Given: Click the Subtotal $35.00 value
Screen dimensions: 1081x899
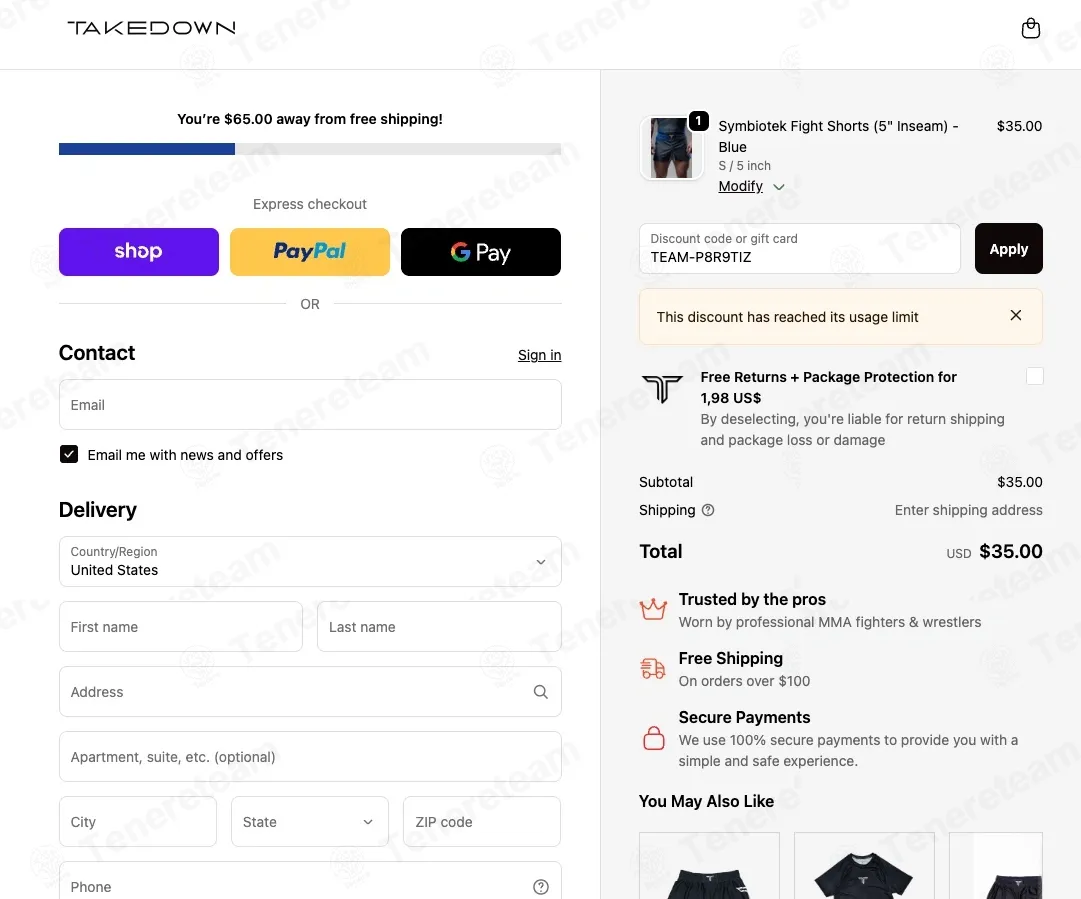Looking at the screenshot, I should (1020, 482).
